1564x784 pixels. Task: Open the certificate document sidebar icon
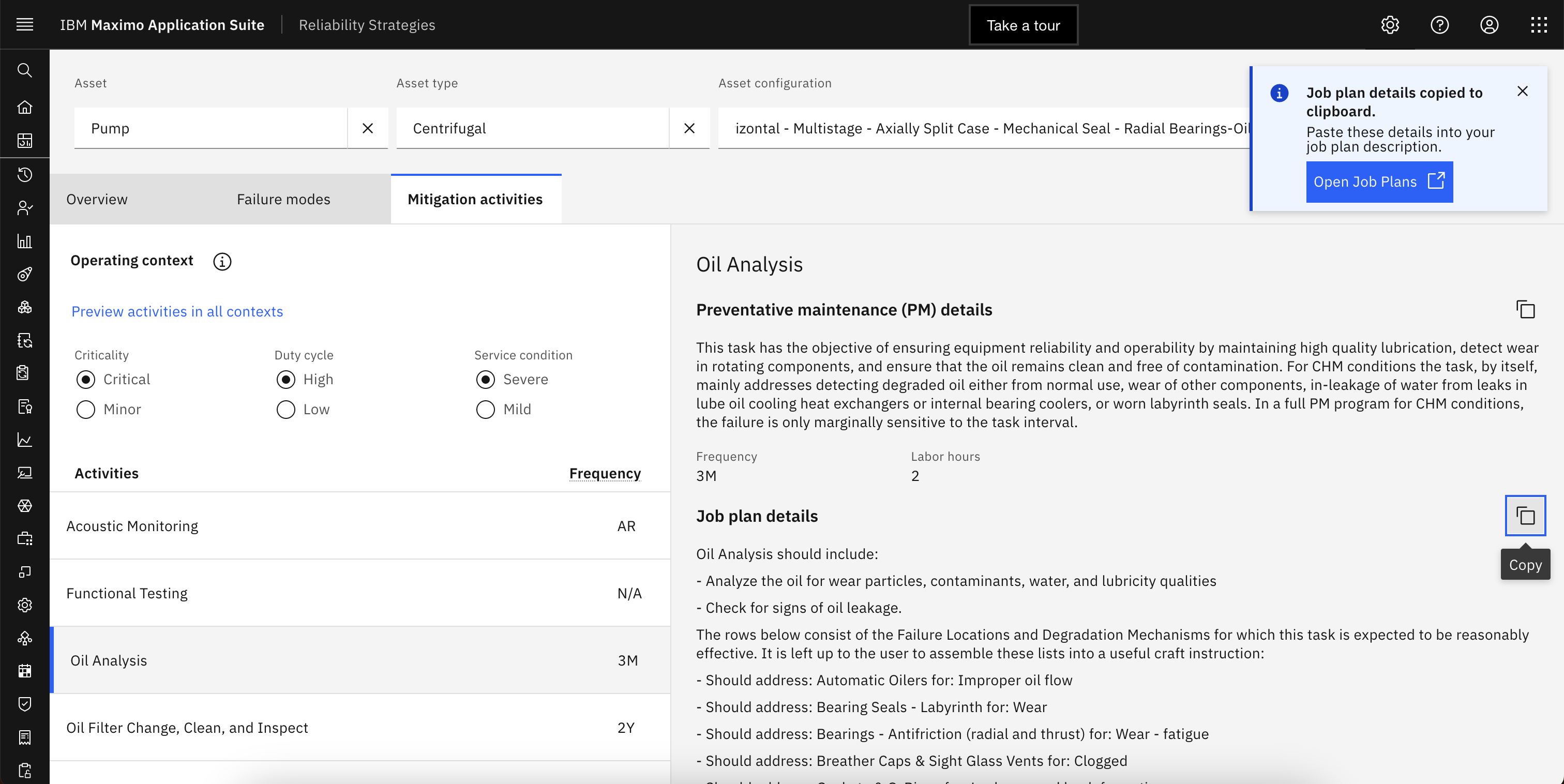24,407
